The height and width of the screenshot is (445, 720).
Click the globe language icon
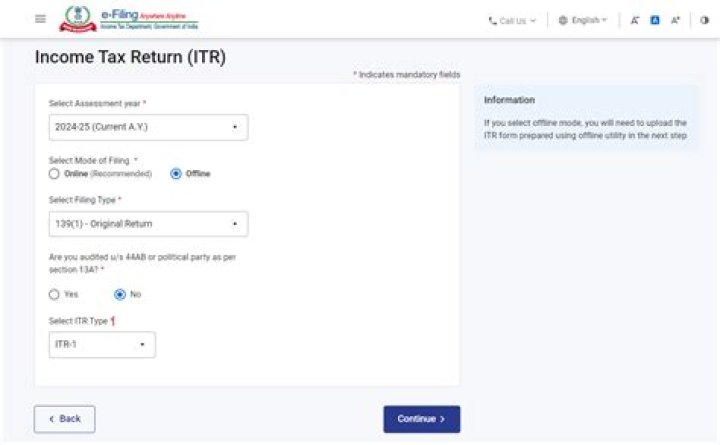(563, 20)
